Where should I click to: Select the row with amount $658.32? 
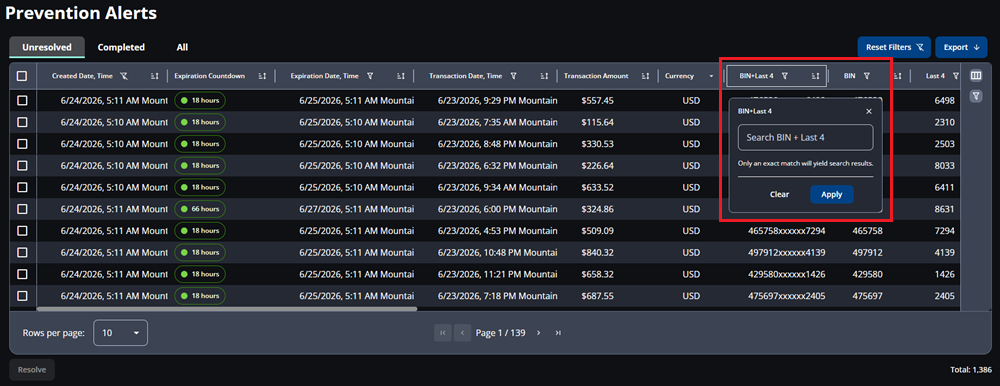pos(22,274)
